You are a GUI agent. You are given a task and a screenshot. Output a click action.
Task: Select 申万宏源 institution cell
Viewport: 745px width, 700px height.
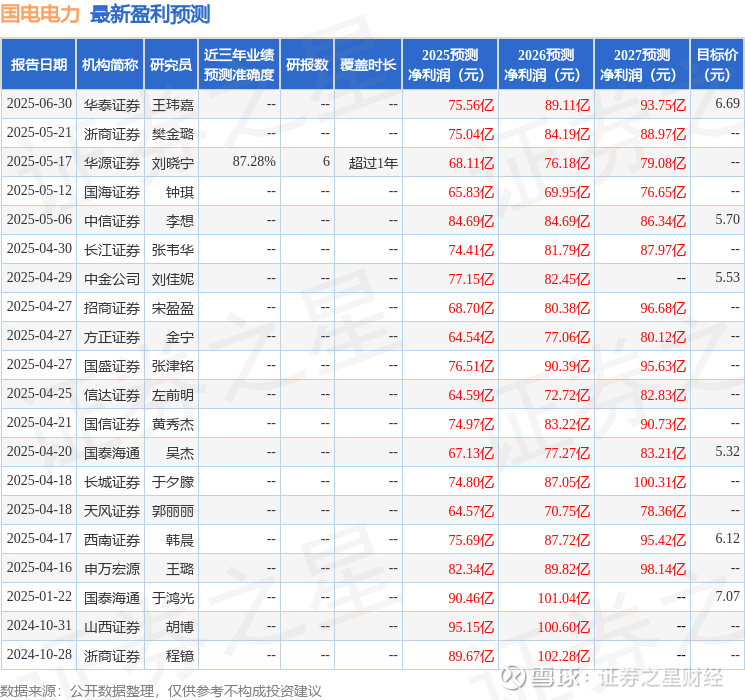[x=112, y=569]
